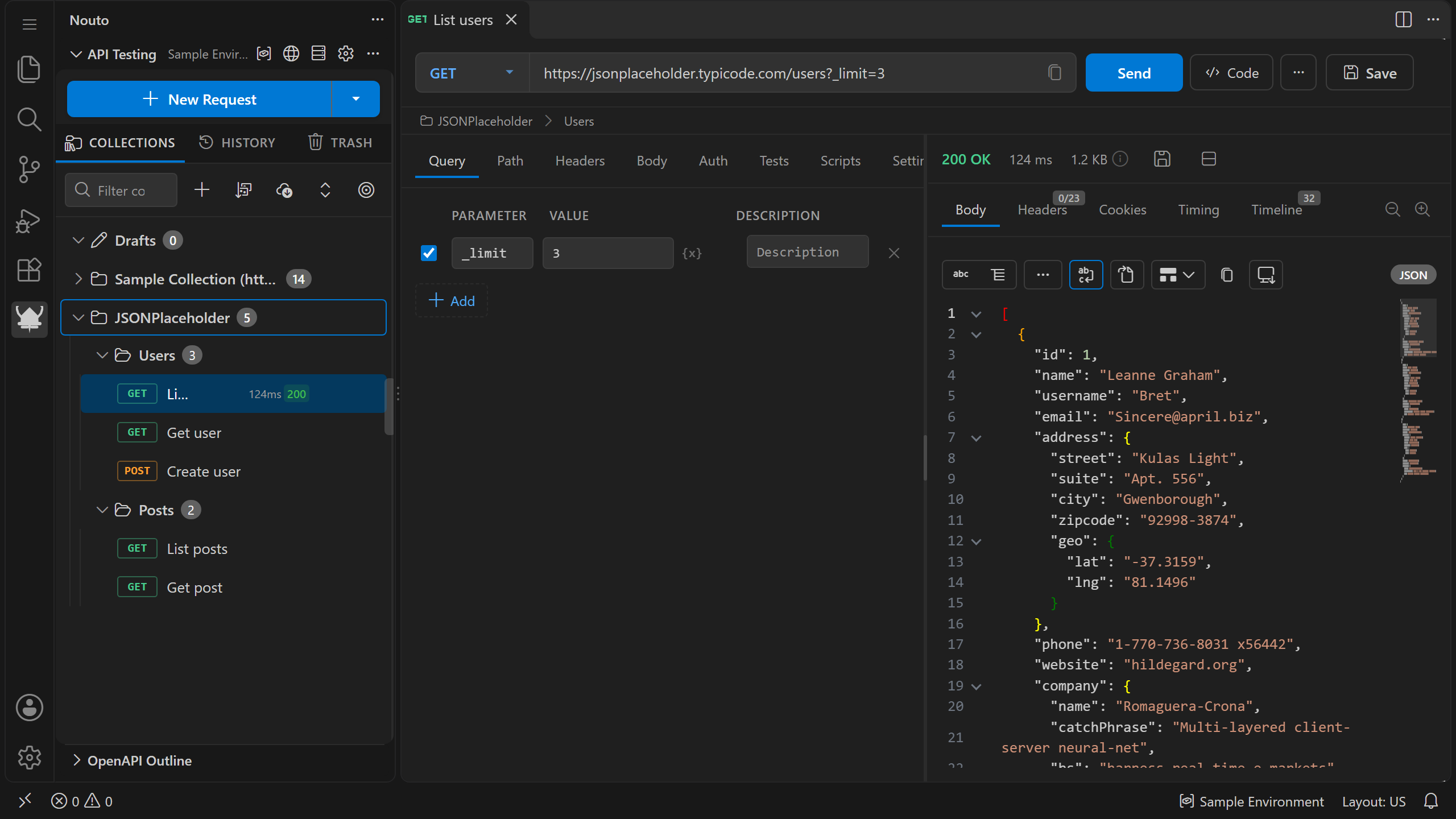Open the Accounts icon in activity bar

point(29,708)
